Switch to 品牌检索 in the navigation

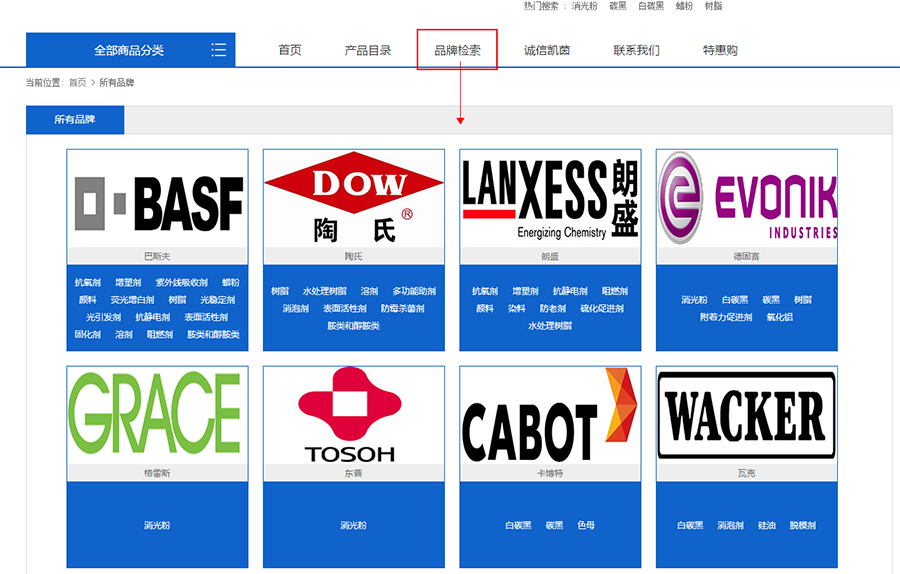[x=457, y=50]
